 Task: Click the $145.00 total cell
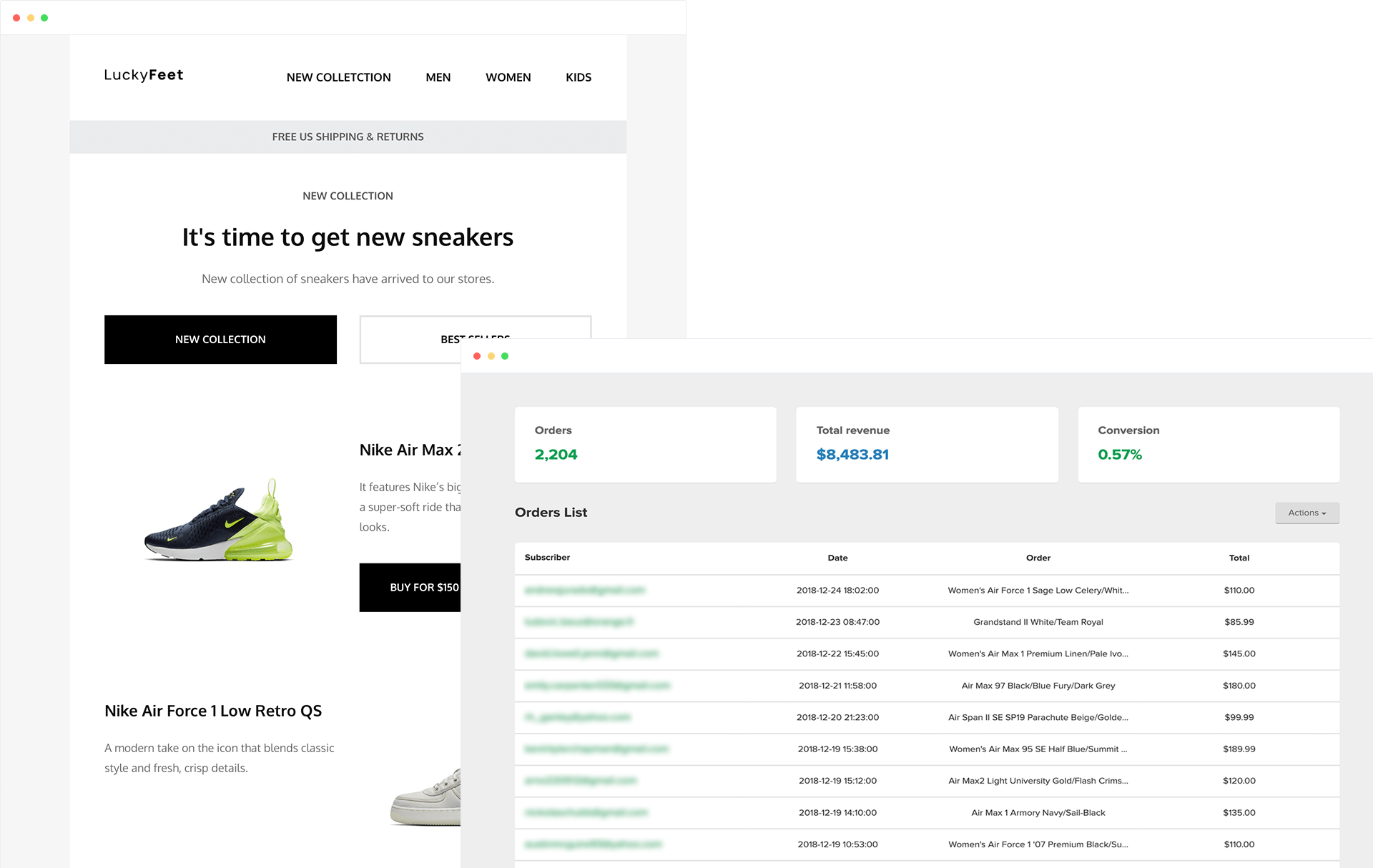[1239, 654]
